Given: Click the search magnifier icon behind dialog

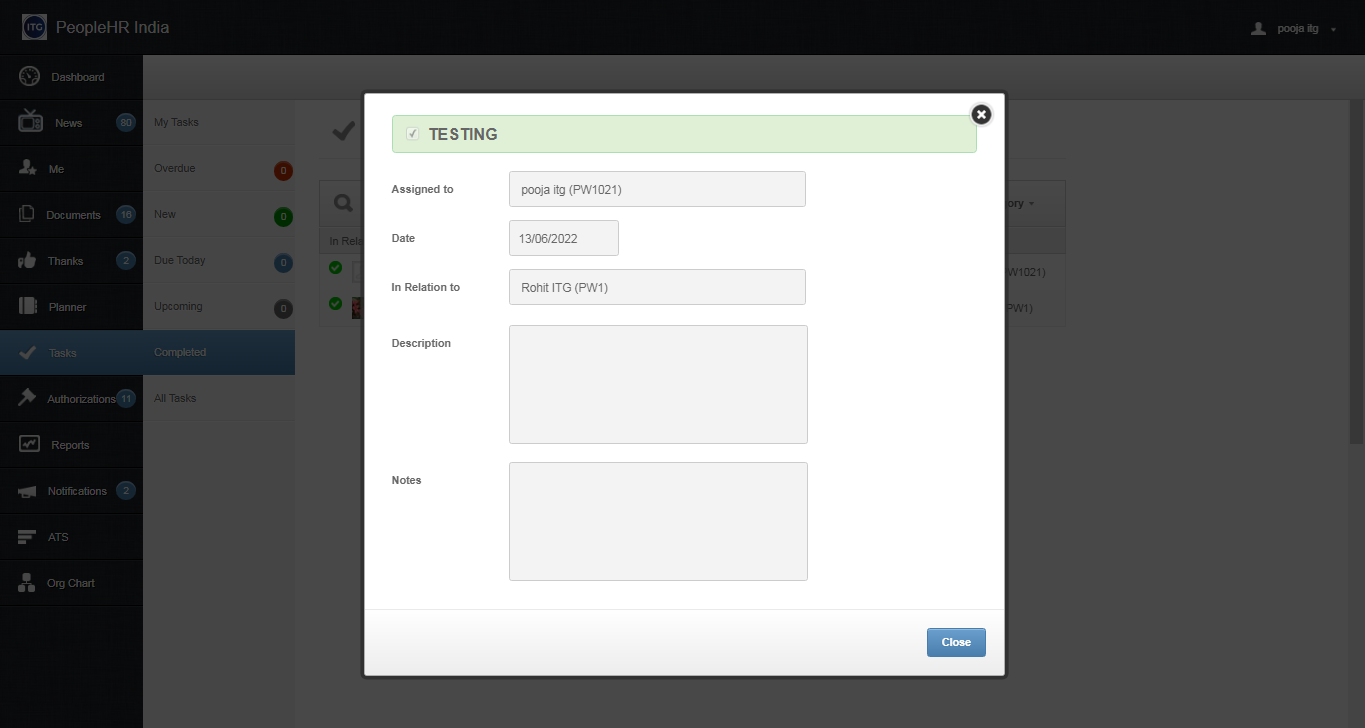Looking at the screenshot, I should click(343, 203).
